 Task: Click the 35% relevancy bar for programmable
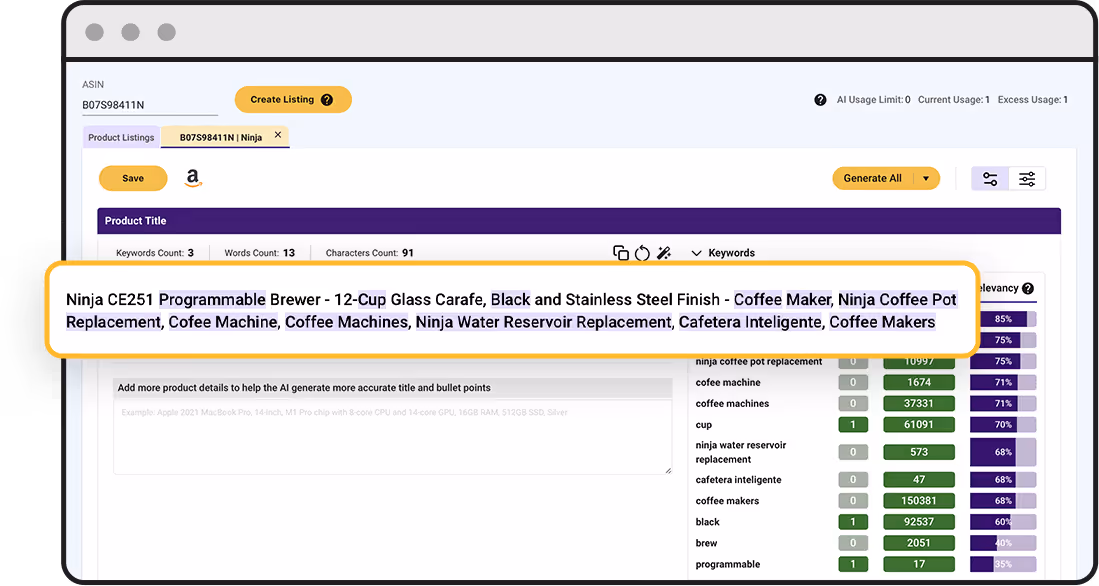pyautogui.click(x=1003, y=564)
